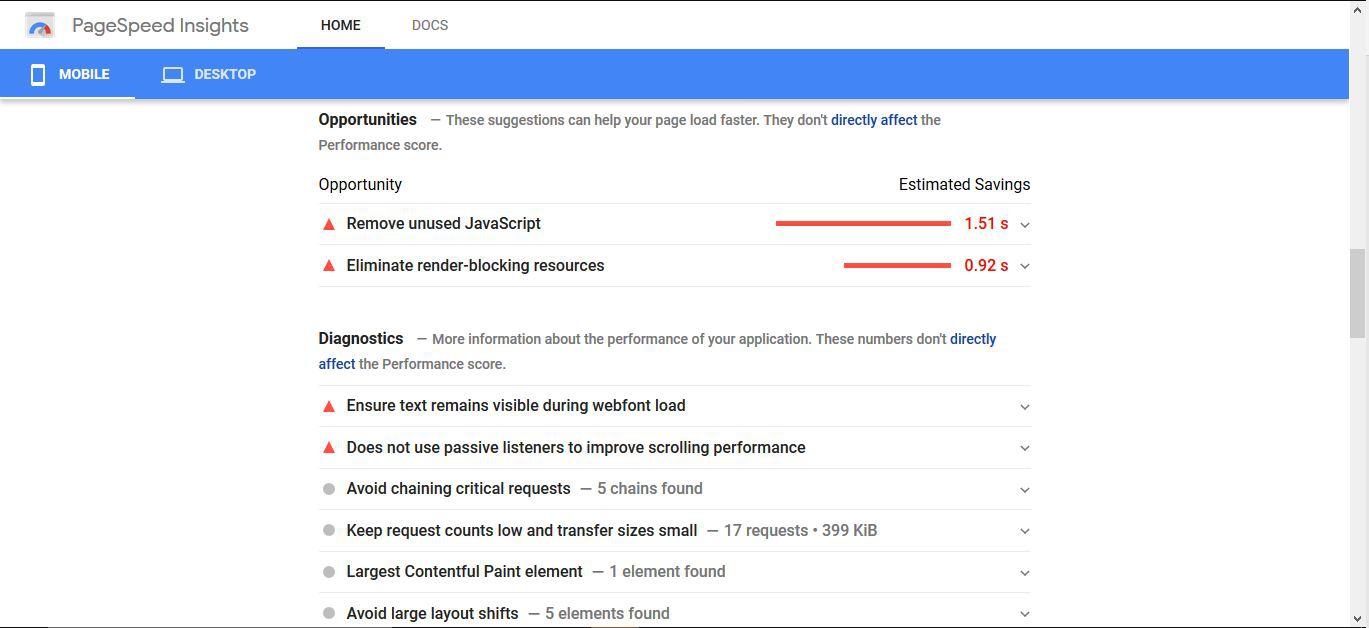Click the Estimated Savings column header
Viewport: 1369px width, 628px height.
964,185
